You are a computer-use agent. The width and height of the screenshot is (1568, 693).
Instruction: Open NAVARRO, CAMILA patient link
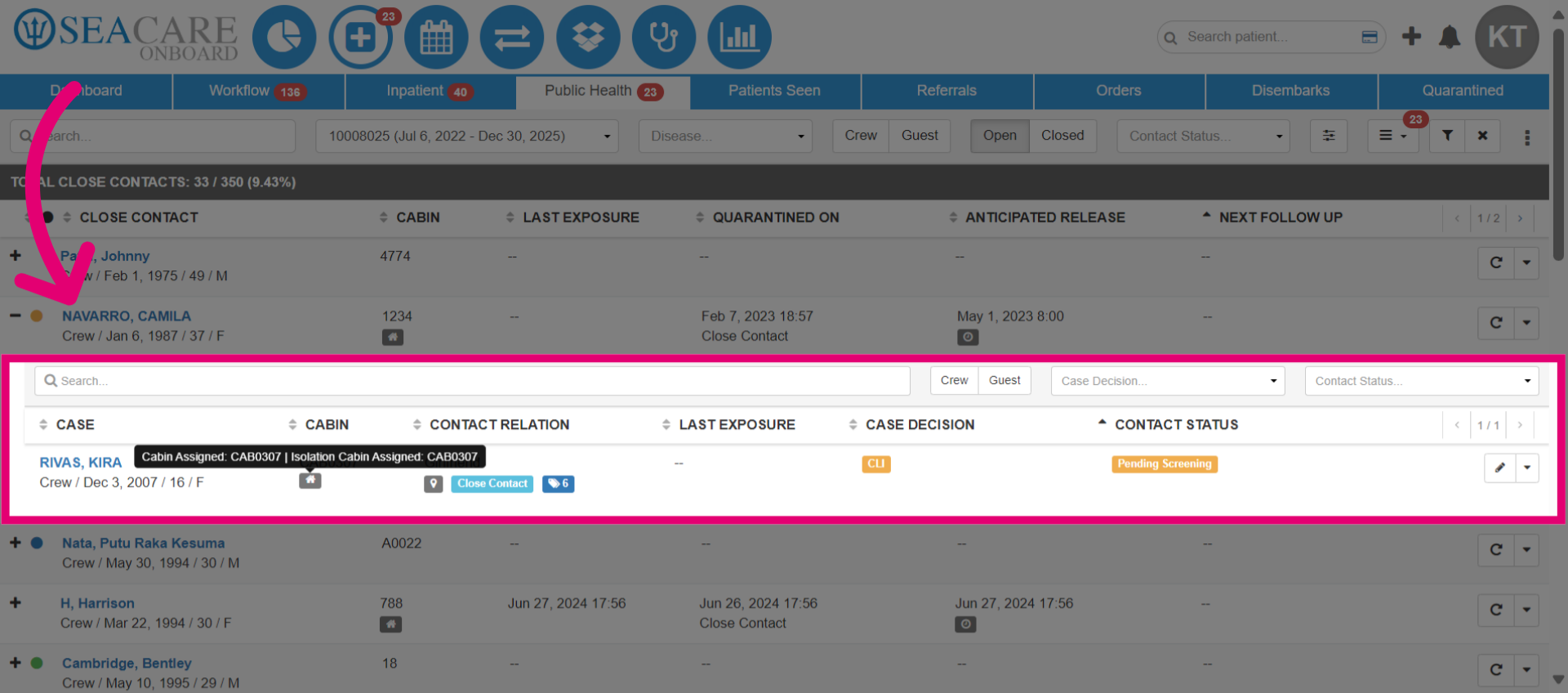[x=127, y=316]
